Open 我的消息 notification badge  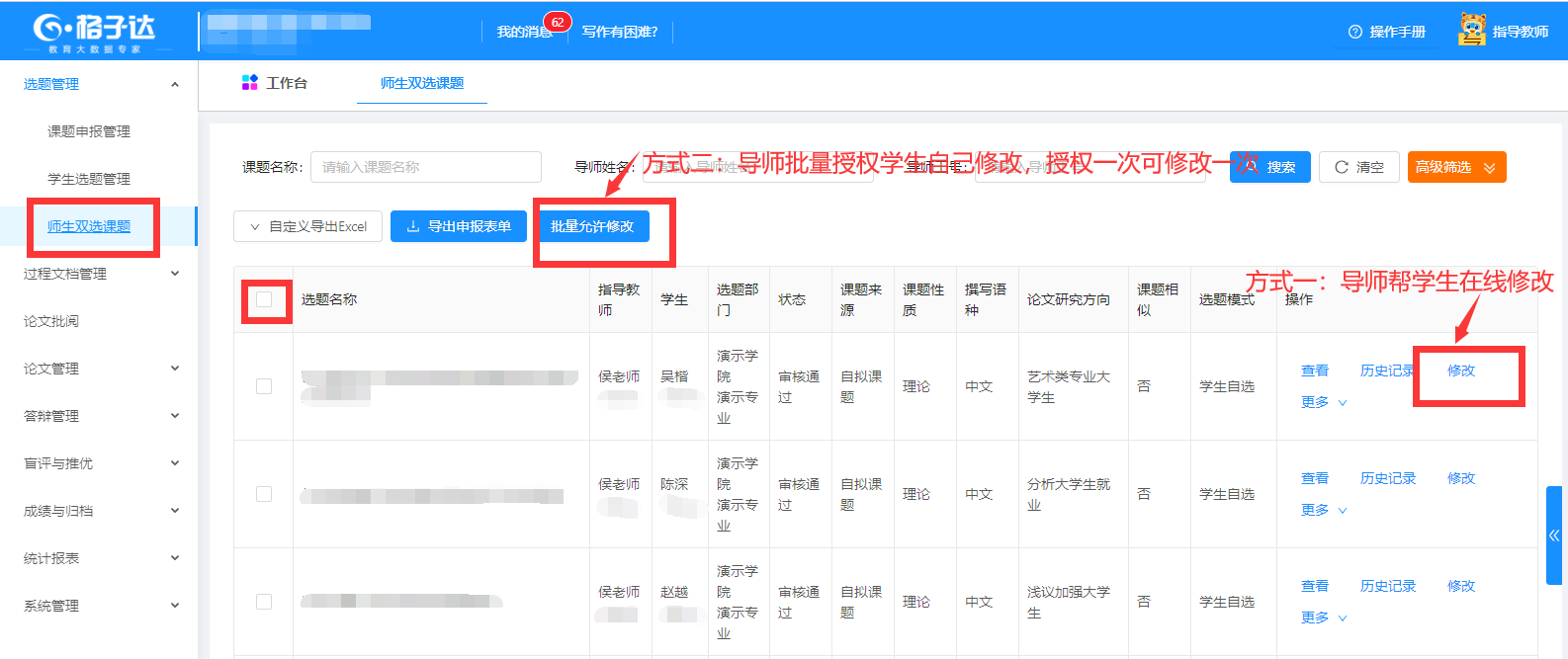[557, 23]
